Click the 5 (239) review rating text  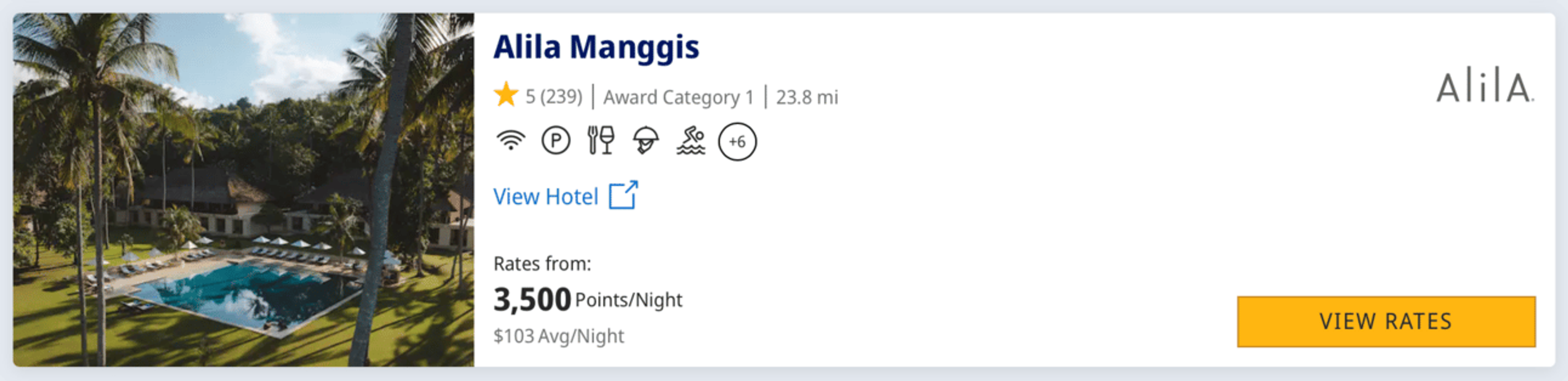[554, 97]
